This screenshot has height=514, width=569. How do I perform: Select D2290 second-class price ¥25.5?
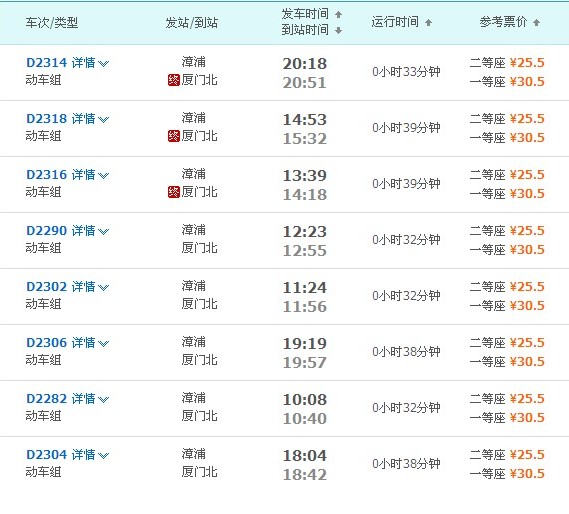pos(527,231)
